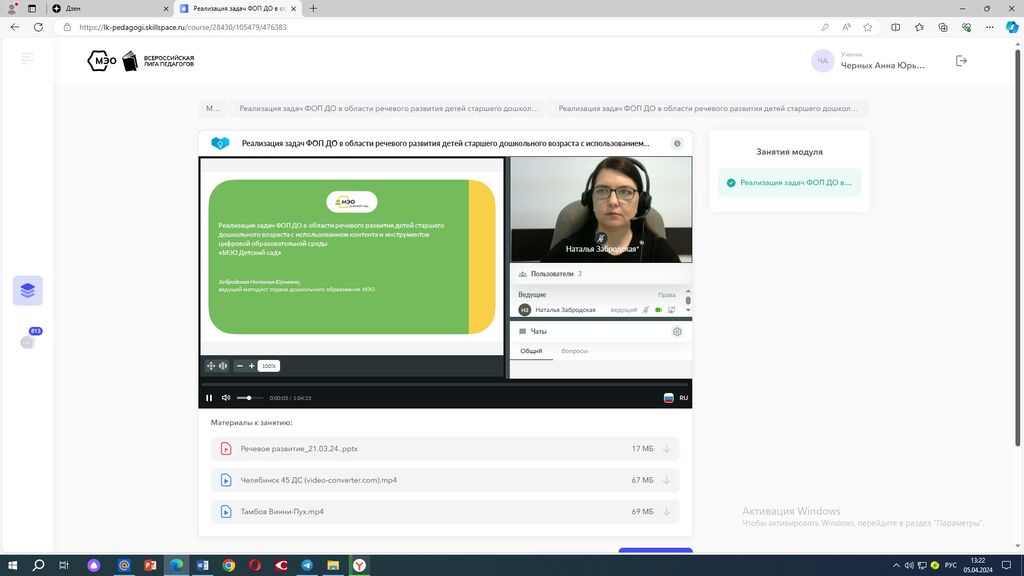Image resolution: width=1024 pixels, height=576 pixels.
Task: Click the lesson info icon beside title
Action: tap(677, 144)
